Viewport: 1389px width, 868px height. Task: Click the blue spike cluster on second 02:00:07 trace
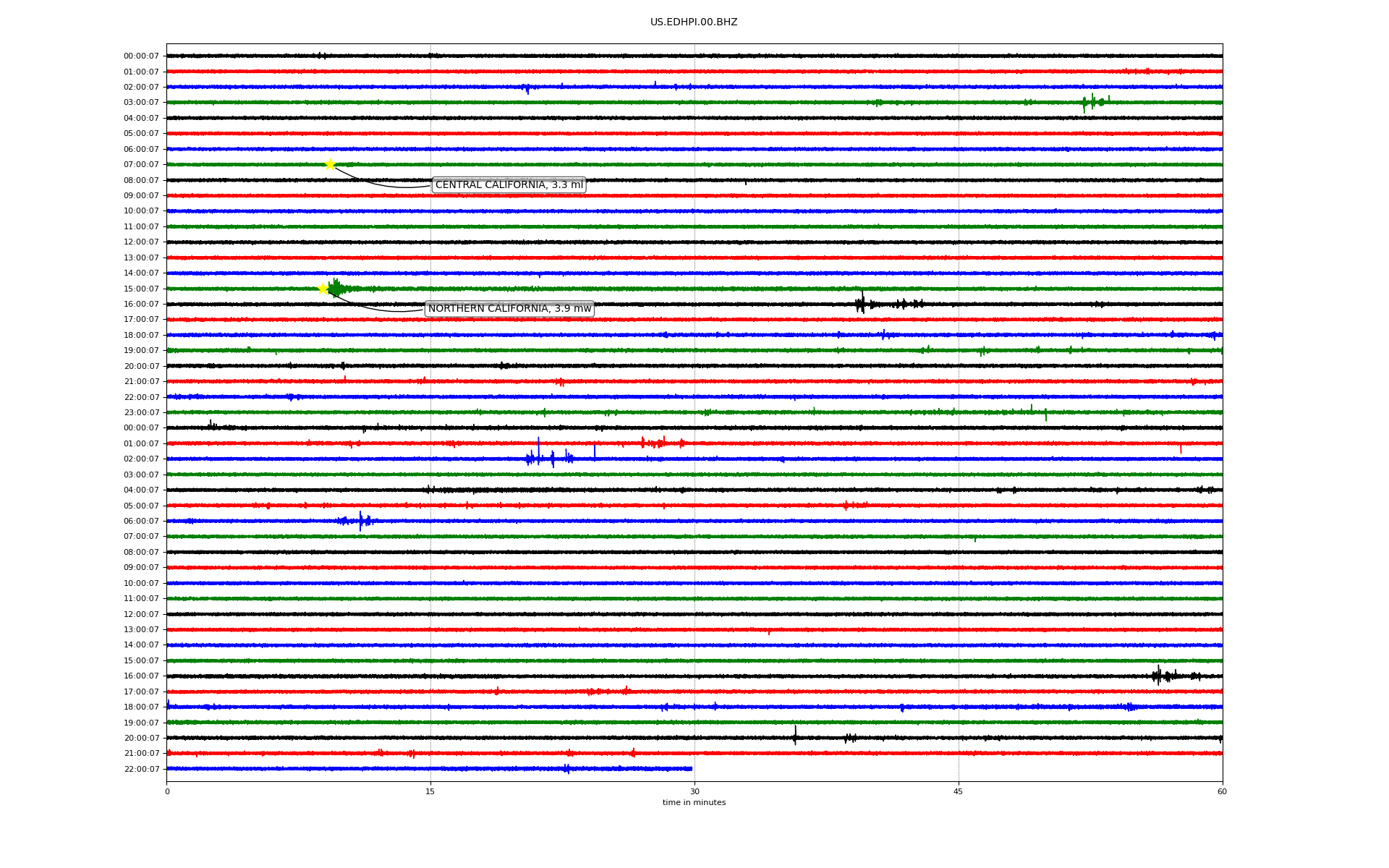point(539,458)
